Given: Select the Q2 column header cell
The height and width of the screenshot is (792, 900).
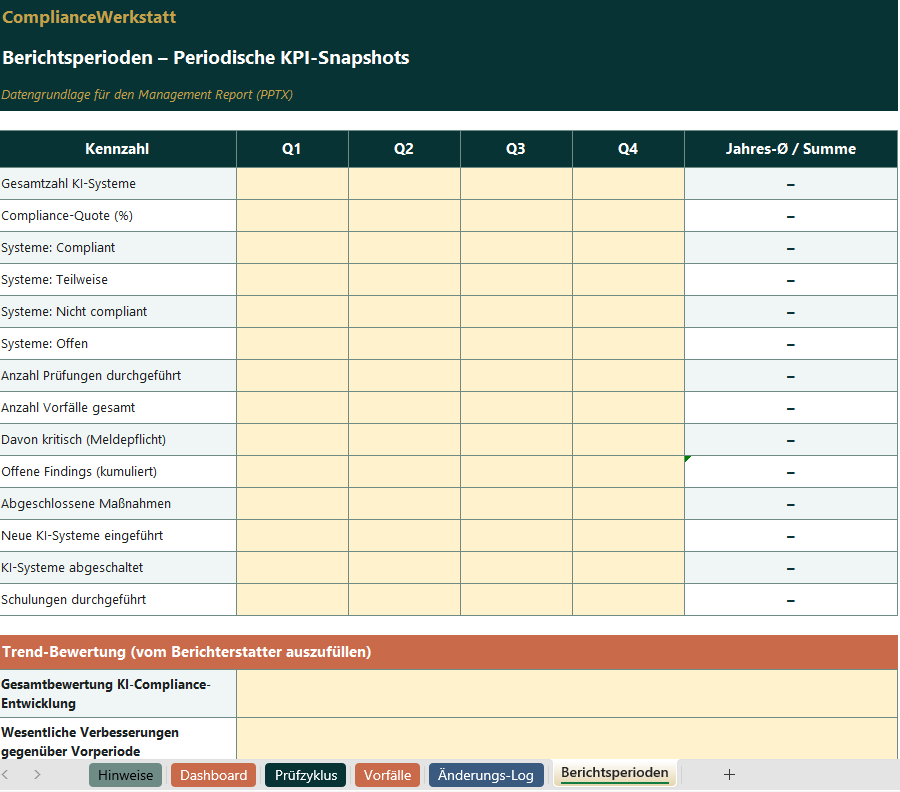Looking at the screenshot, I should pos(404,148).
